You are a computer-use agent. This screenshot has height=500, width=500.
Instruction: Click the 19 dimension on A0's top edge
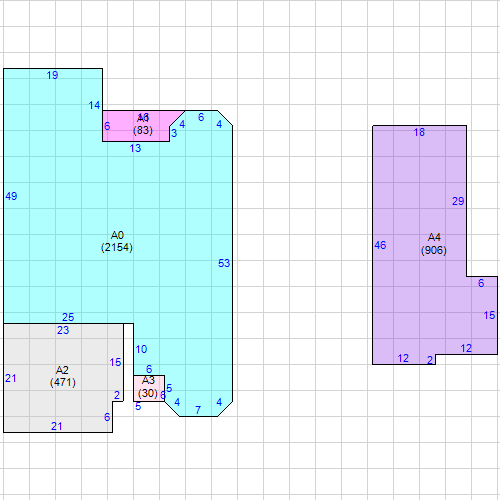pyautogui.click(x=52, y=75)
